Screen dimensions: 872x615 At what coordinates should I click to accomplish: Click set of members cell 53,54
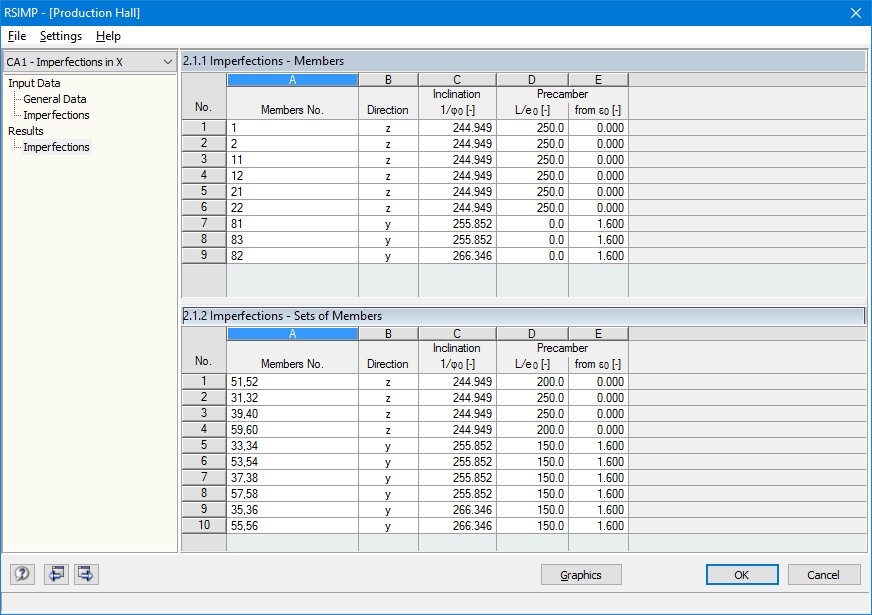(x=293, y=462)
